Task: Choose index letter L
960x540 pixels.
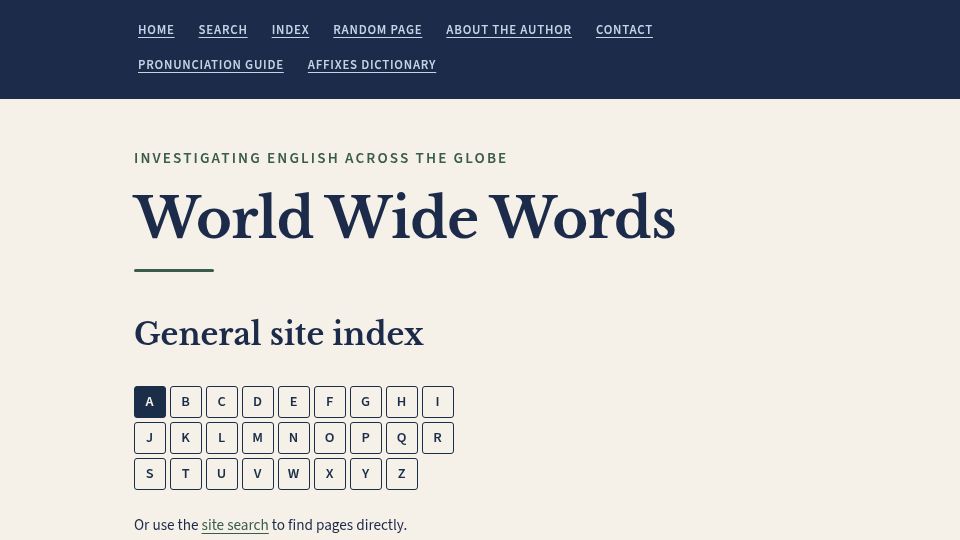Action: tap(222, 438)
